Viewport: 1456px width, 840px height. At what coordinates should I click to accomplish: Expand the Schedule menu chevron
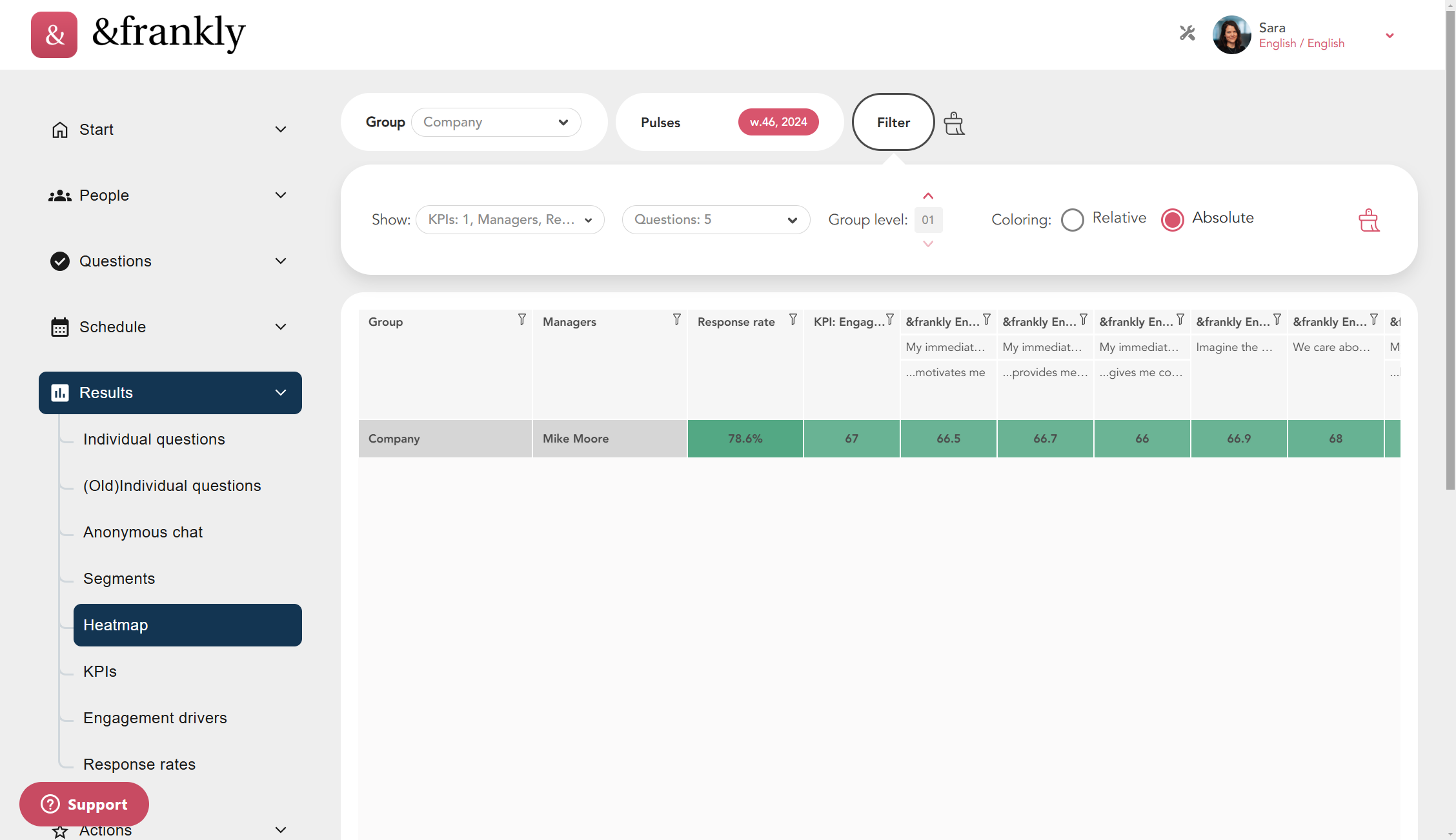(281, 327)
